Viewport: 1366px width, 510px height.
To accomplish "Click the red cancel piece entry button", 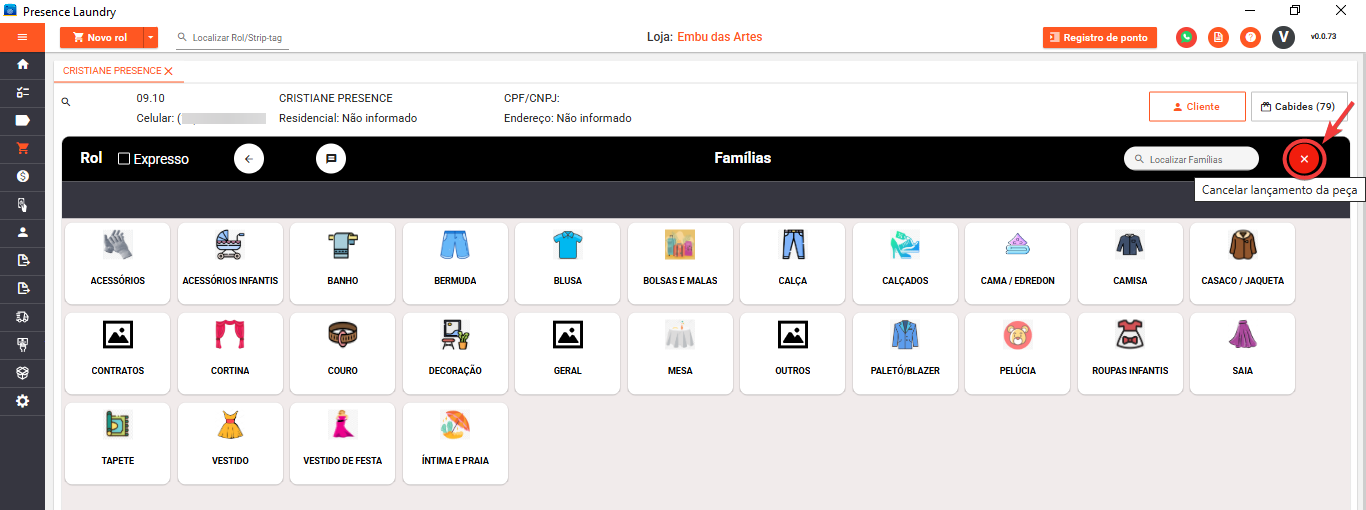I will click(x=1304, y=159).
